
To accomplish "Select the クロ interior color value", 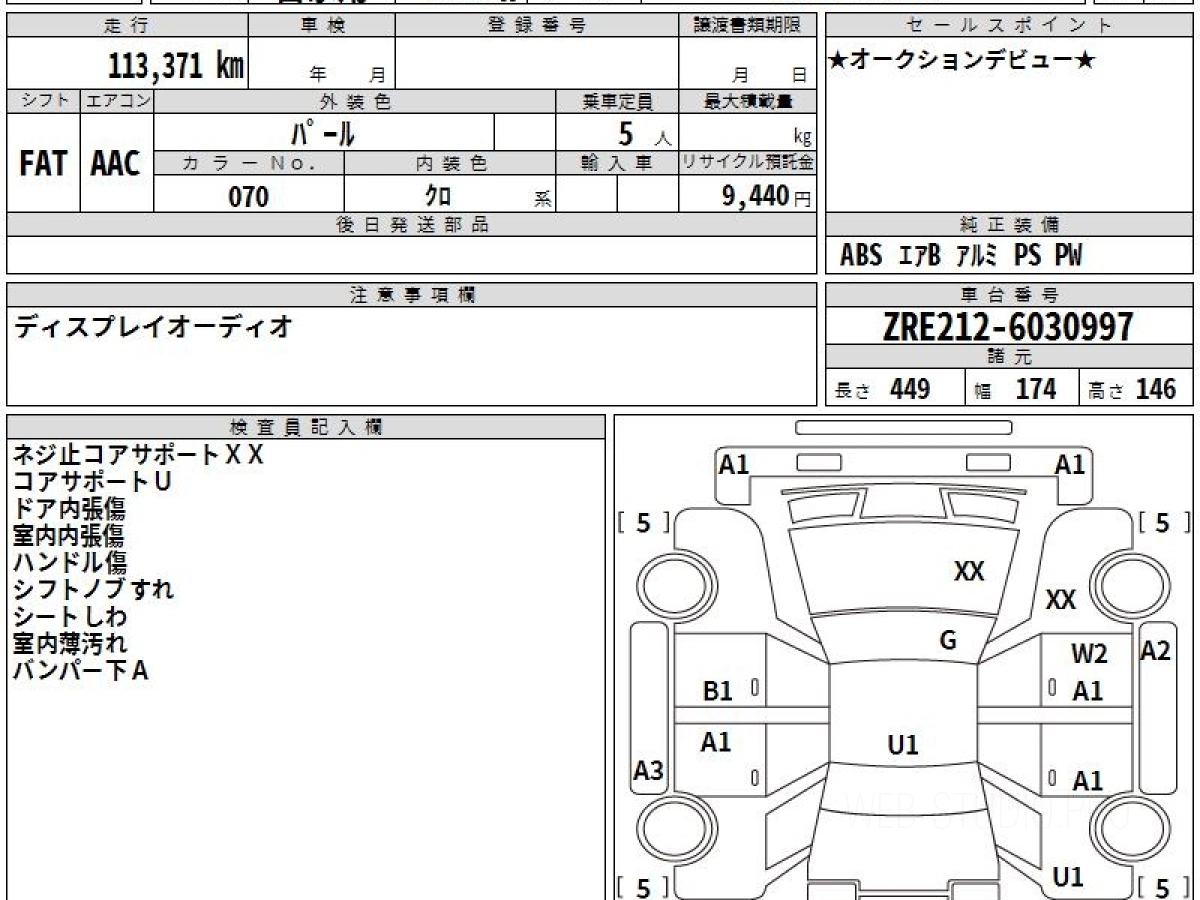I will pos(437,197).
